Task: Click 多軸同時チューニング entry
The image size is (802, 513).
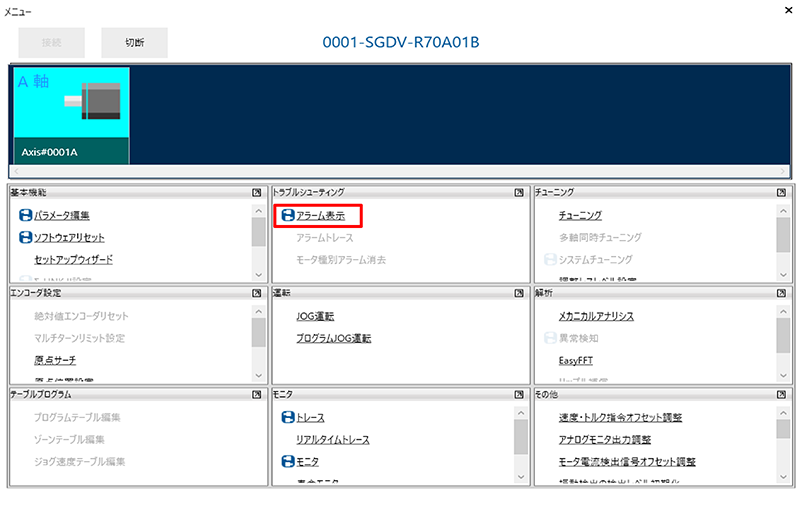Action: pos(600,237)
